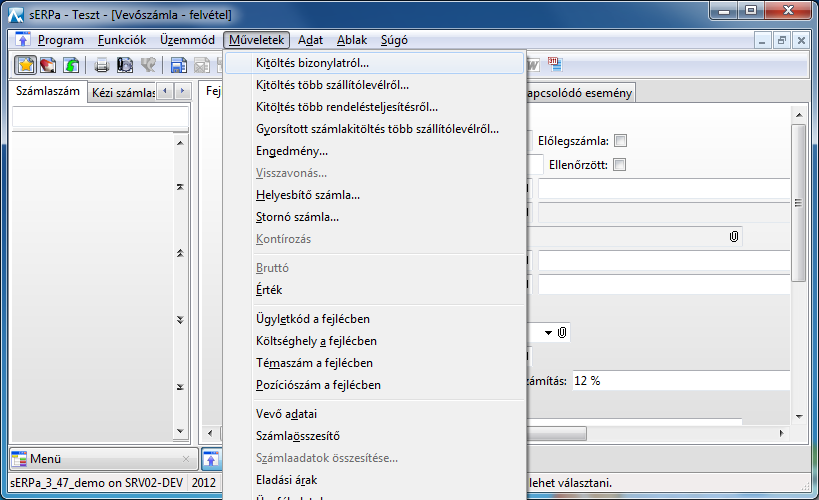Click the sERPa logo in the title bar

pos(16,15)
